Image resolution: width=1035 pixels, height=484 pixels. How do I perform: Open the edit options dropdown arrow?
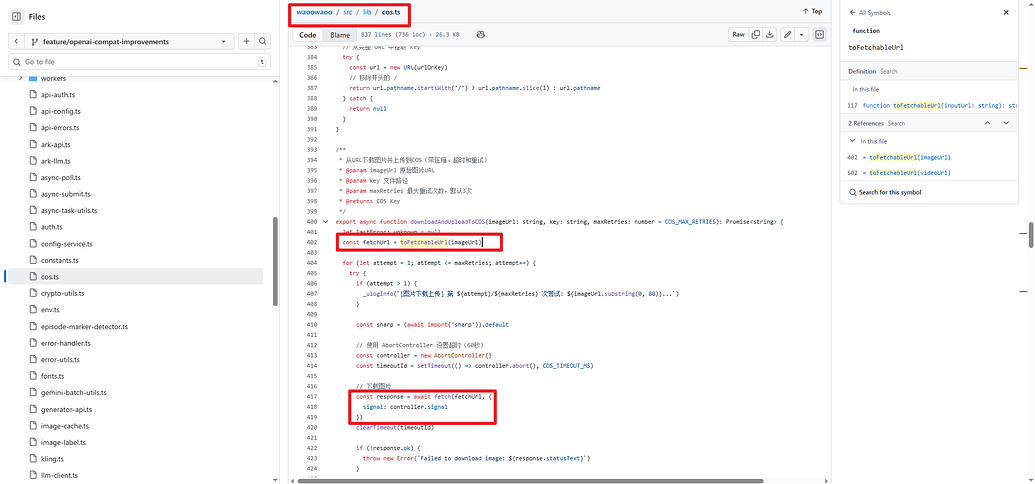pos(801,34)
